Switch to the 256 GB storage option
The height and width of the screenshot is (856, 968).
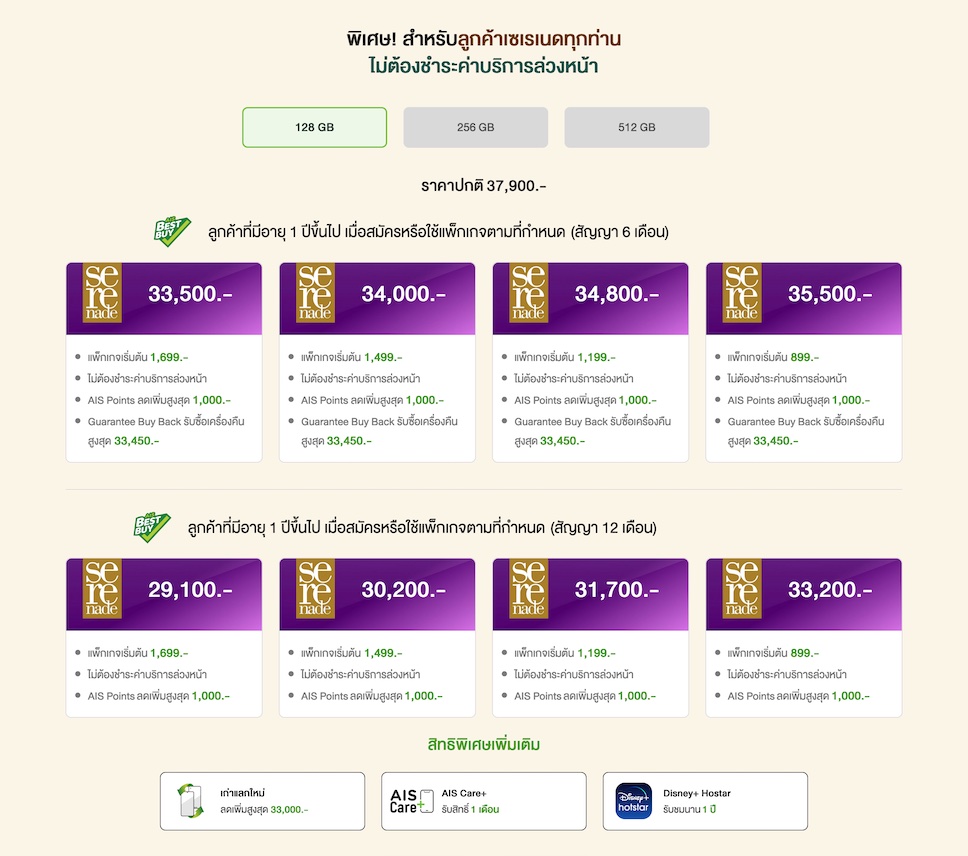pos(475,127)
